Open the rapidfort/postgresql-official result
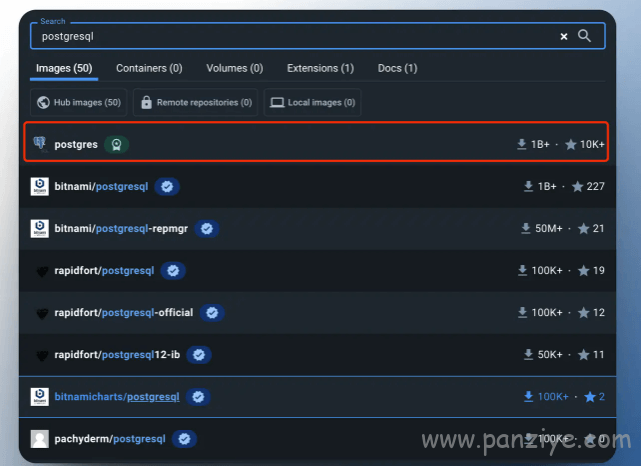This screenshot has width=641, height=466. (124, 313)
